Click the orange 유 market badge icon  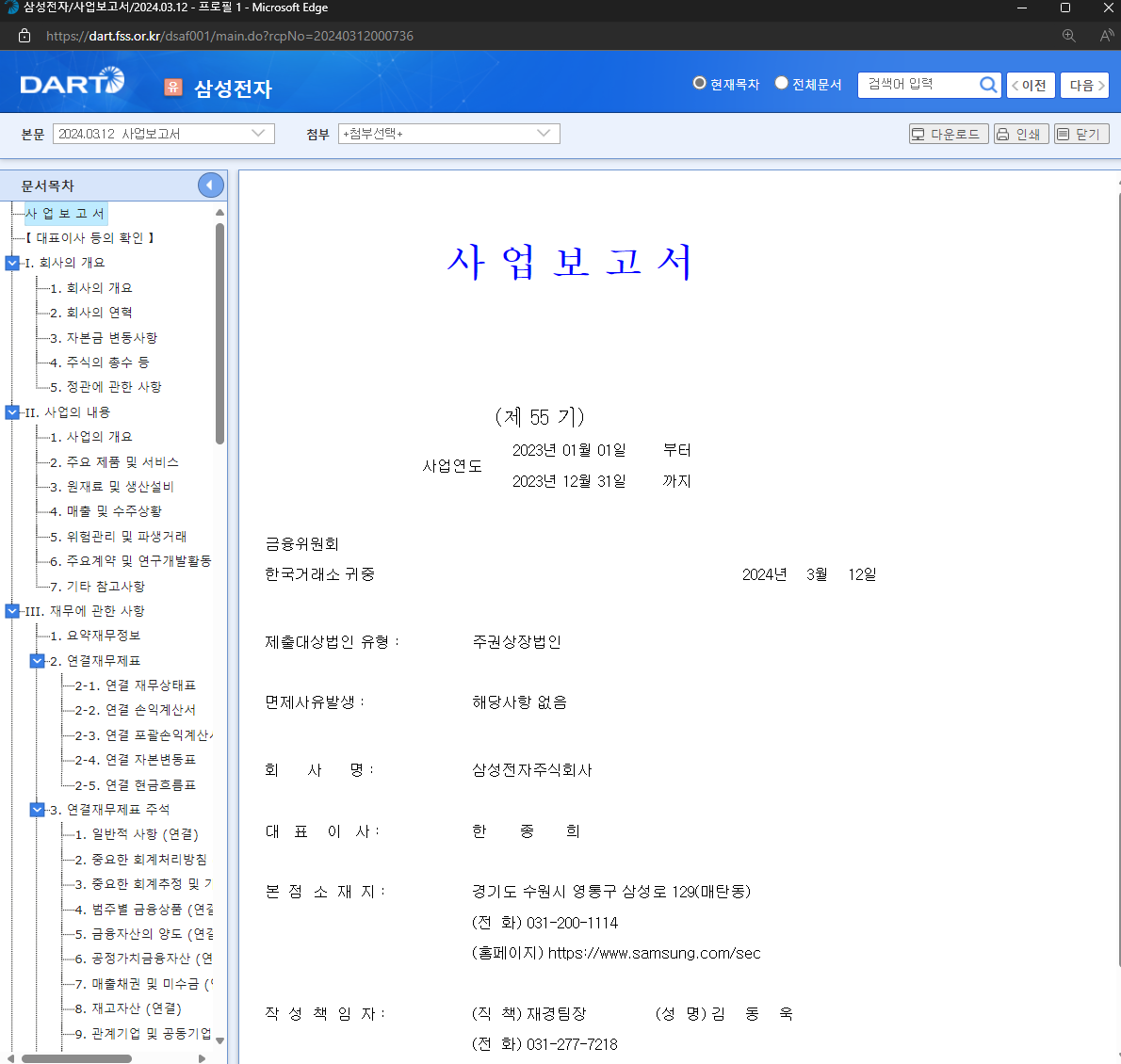[x=173, y=88]
